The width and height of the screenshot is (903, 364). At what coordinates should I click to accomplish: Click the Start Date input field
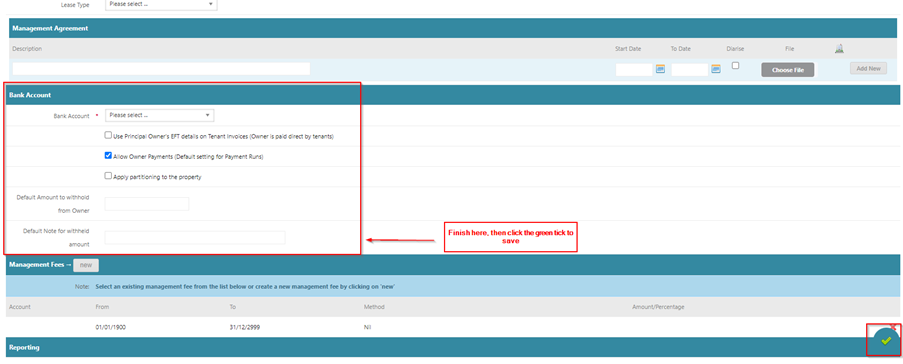634,70
